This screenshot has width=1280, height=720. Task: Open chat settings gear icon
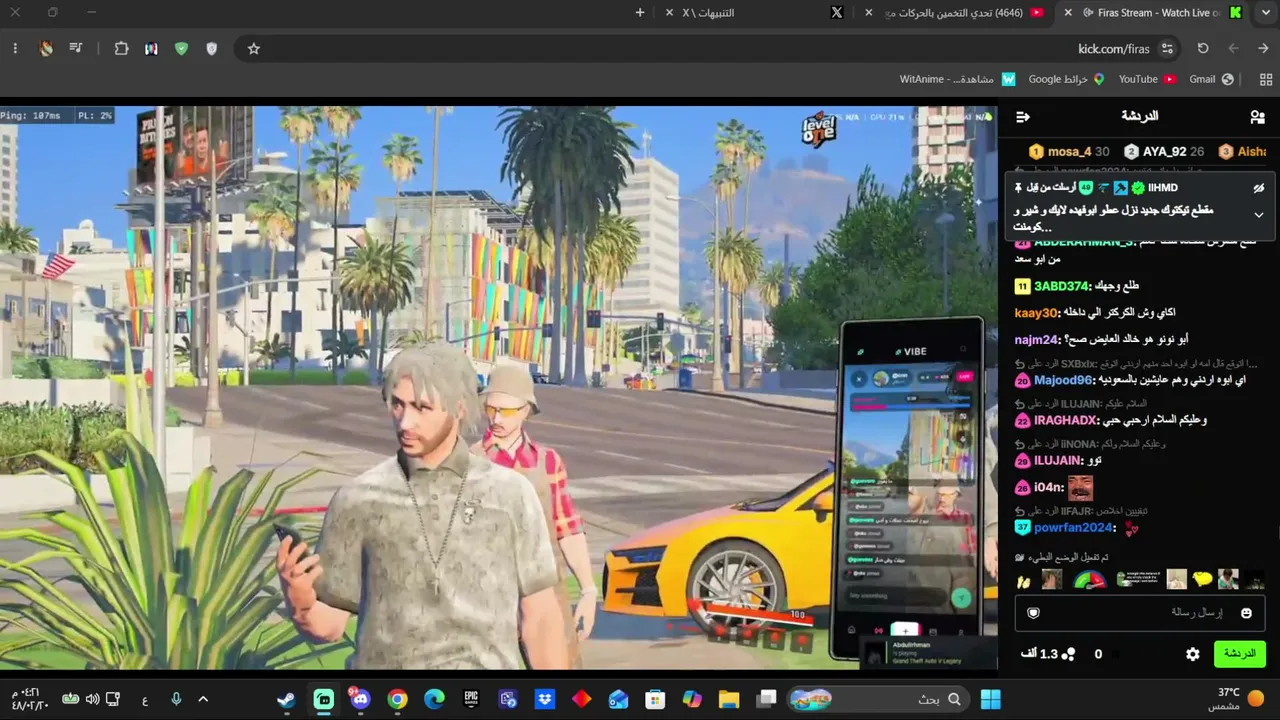[1193, 654]
